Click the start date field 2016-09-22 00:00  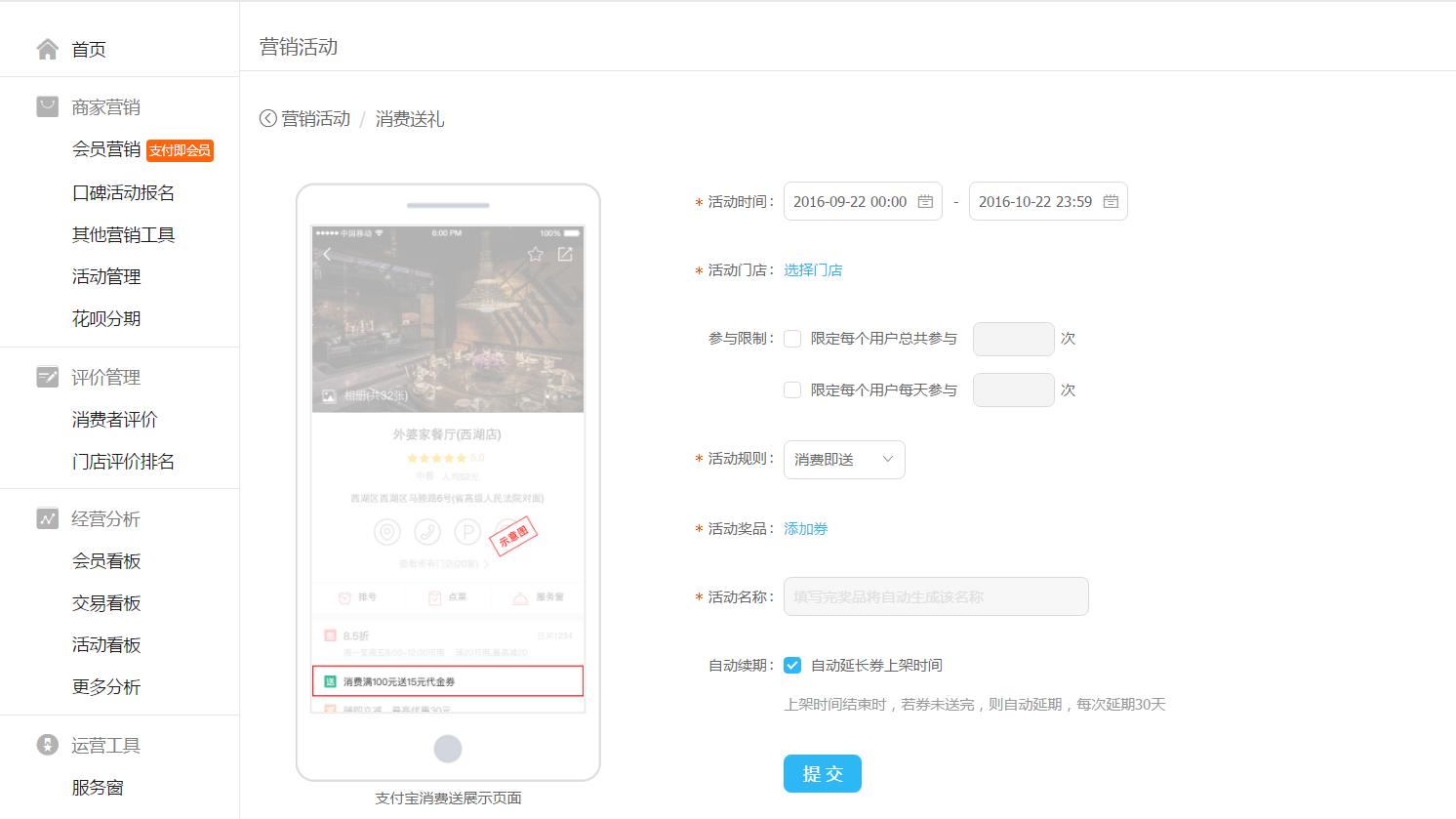tap(863, 201)
